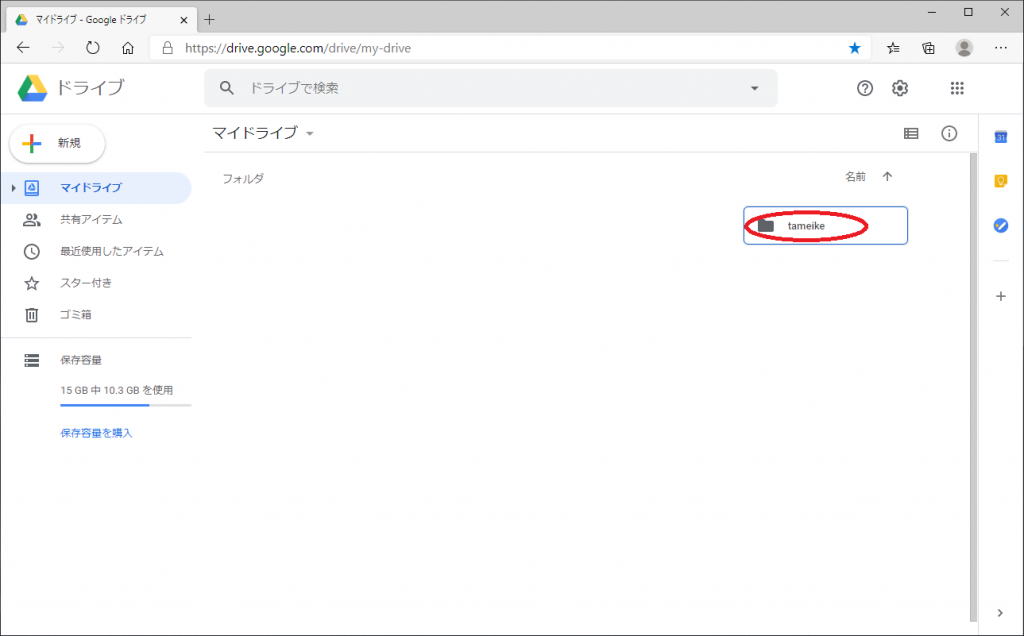1024x636 pixels.
Task: Open Google Tasks in the side panel
Action: 999,226
